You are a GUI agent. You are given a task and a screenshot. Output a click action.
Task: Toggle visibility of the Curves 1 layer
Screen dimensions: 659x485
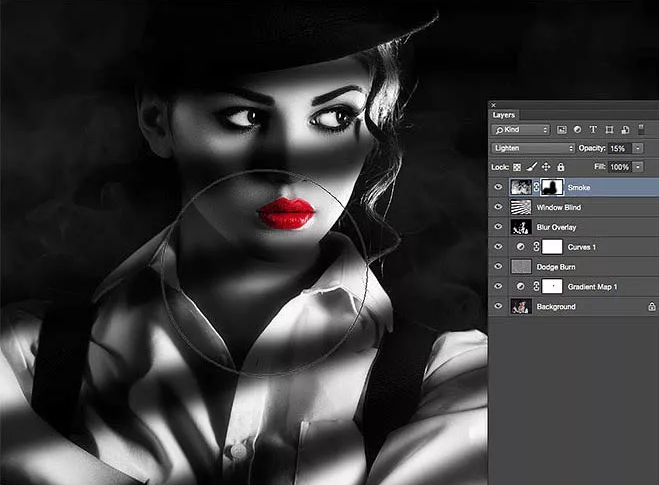pos(498,247)
